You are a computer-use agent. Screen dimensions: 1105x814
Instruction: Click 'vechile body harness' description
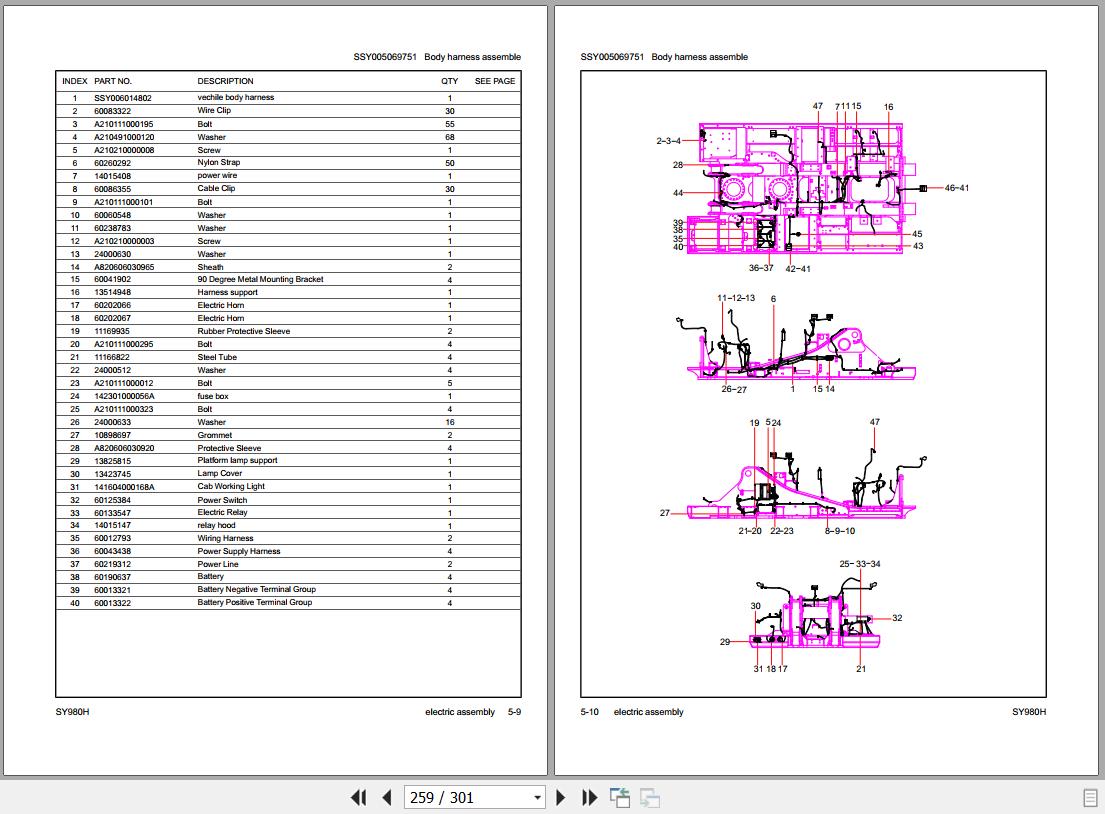pyautogui.click(x=235, y=98)
